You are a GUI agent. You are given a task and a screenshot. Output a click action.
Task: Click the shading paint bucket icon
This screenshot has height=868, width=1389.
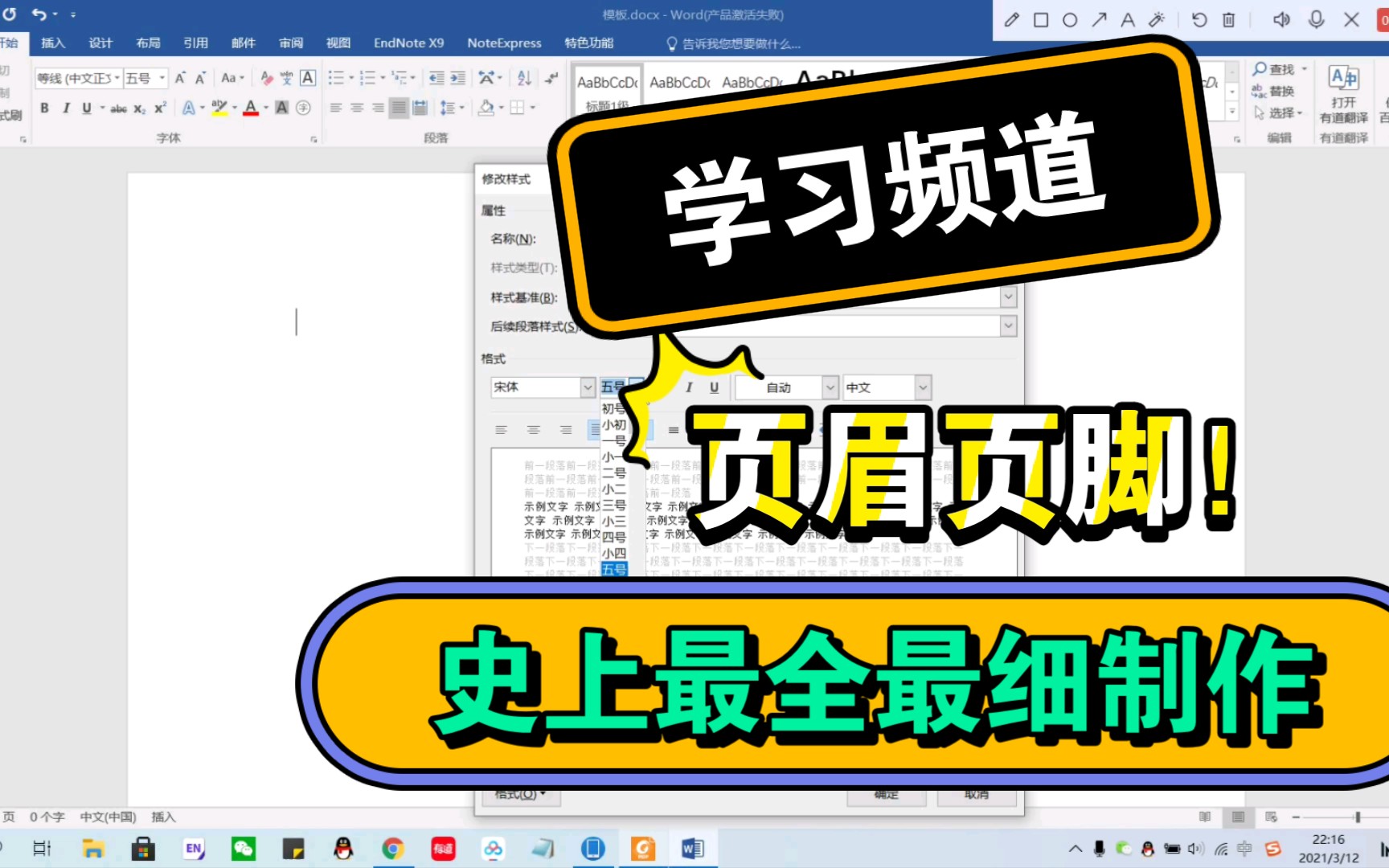[x=486, y=108]
